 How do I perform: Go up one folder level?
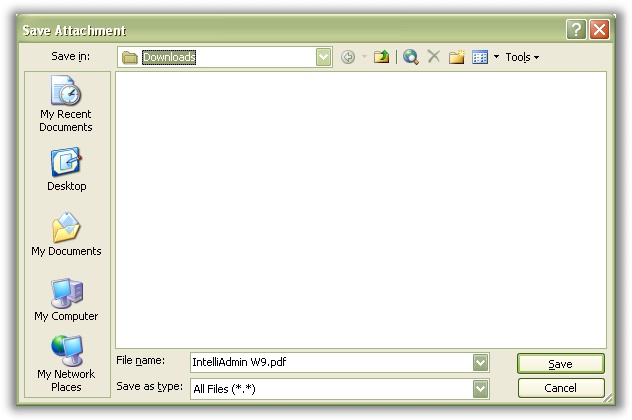[381, 57]
